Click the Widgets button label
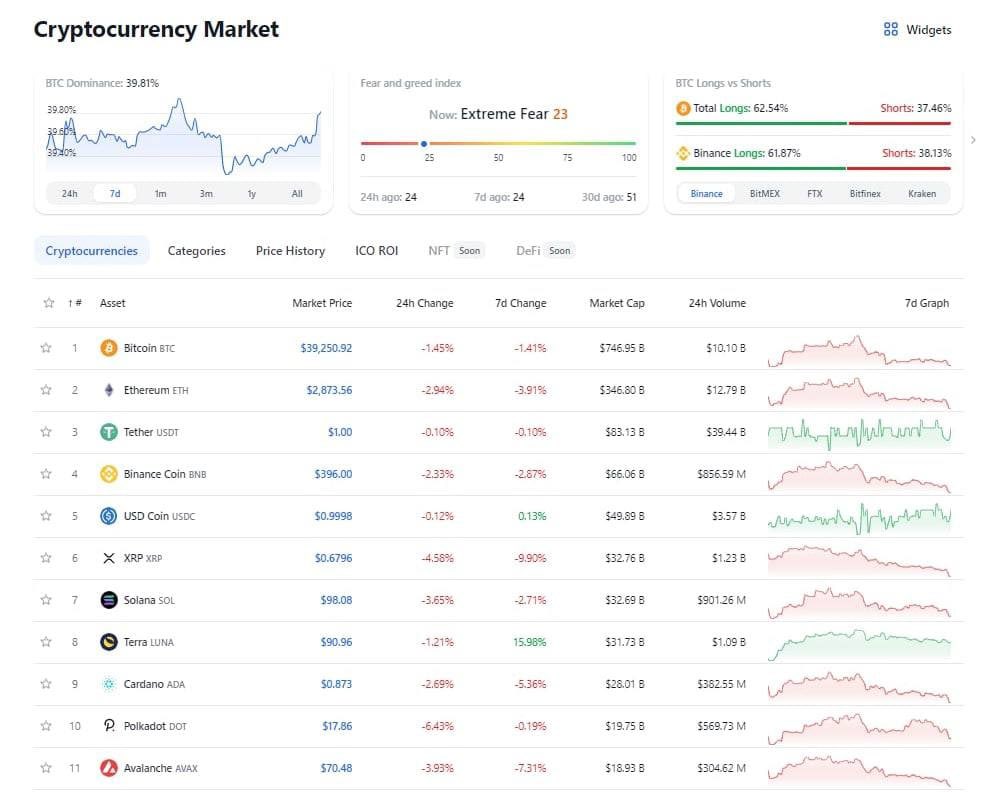 pyautogui.click(x=929, y=30)
